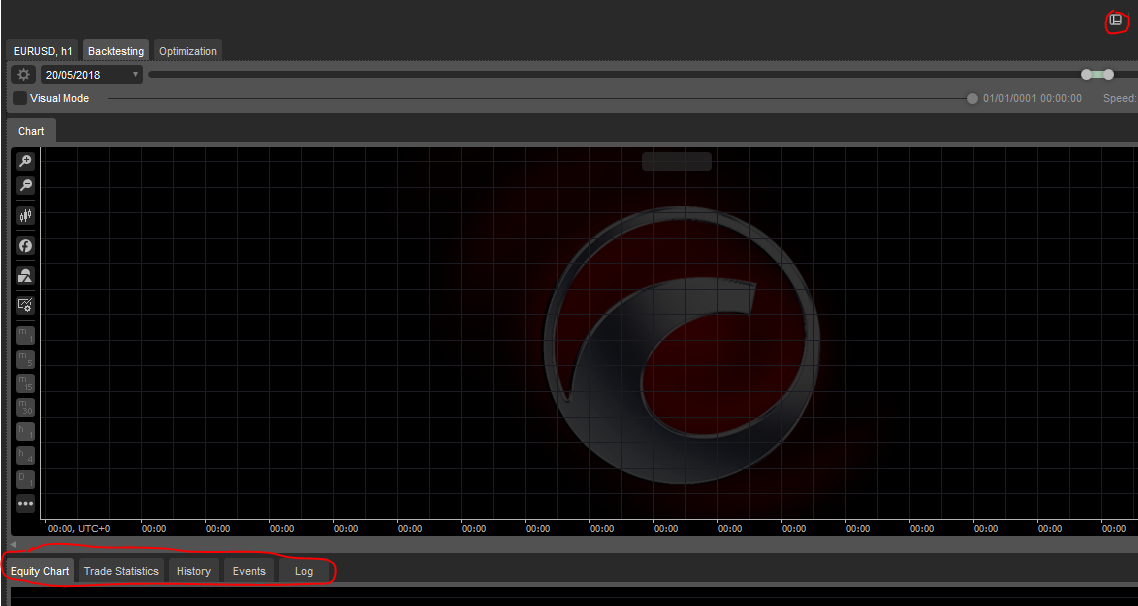Screen dimensions: 1138x606
Task: Click the scroll-left arrow below the chart
Action: click(12, 544)
